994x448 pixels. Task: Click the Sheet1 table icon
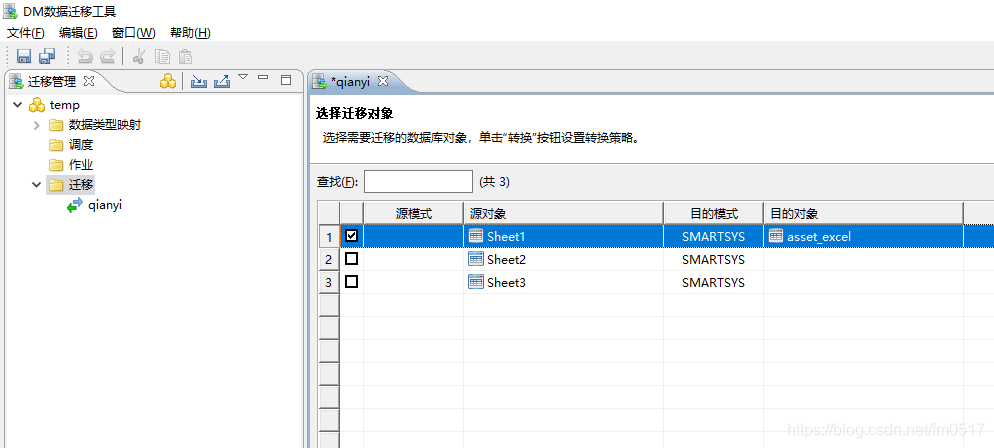pos(475,236)
